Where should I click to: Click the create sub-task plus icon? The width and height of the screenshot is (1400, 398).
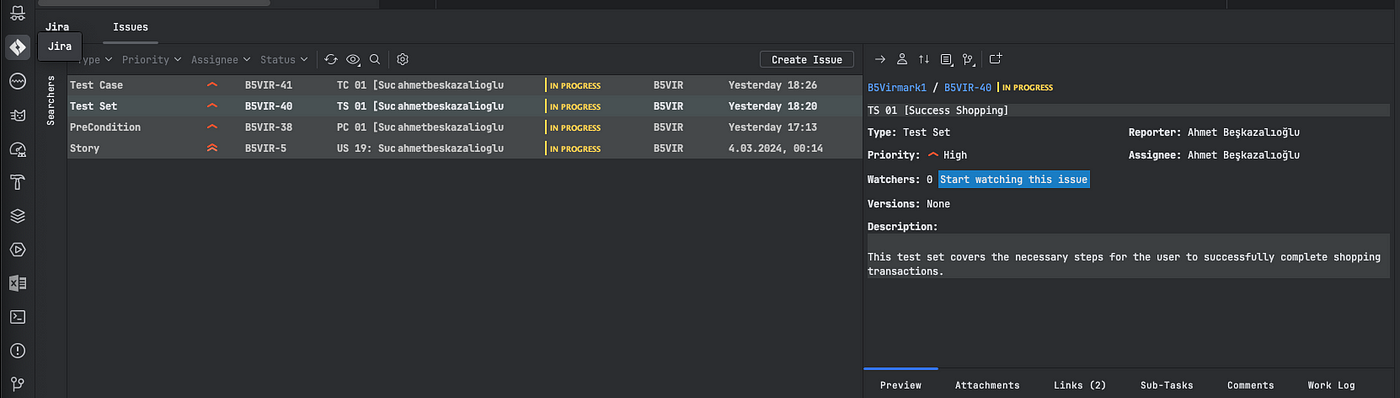pyautogui.click(x=996, y=60)
